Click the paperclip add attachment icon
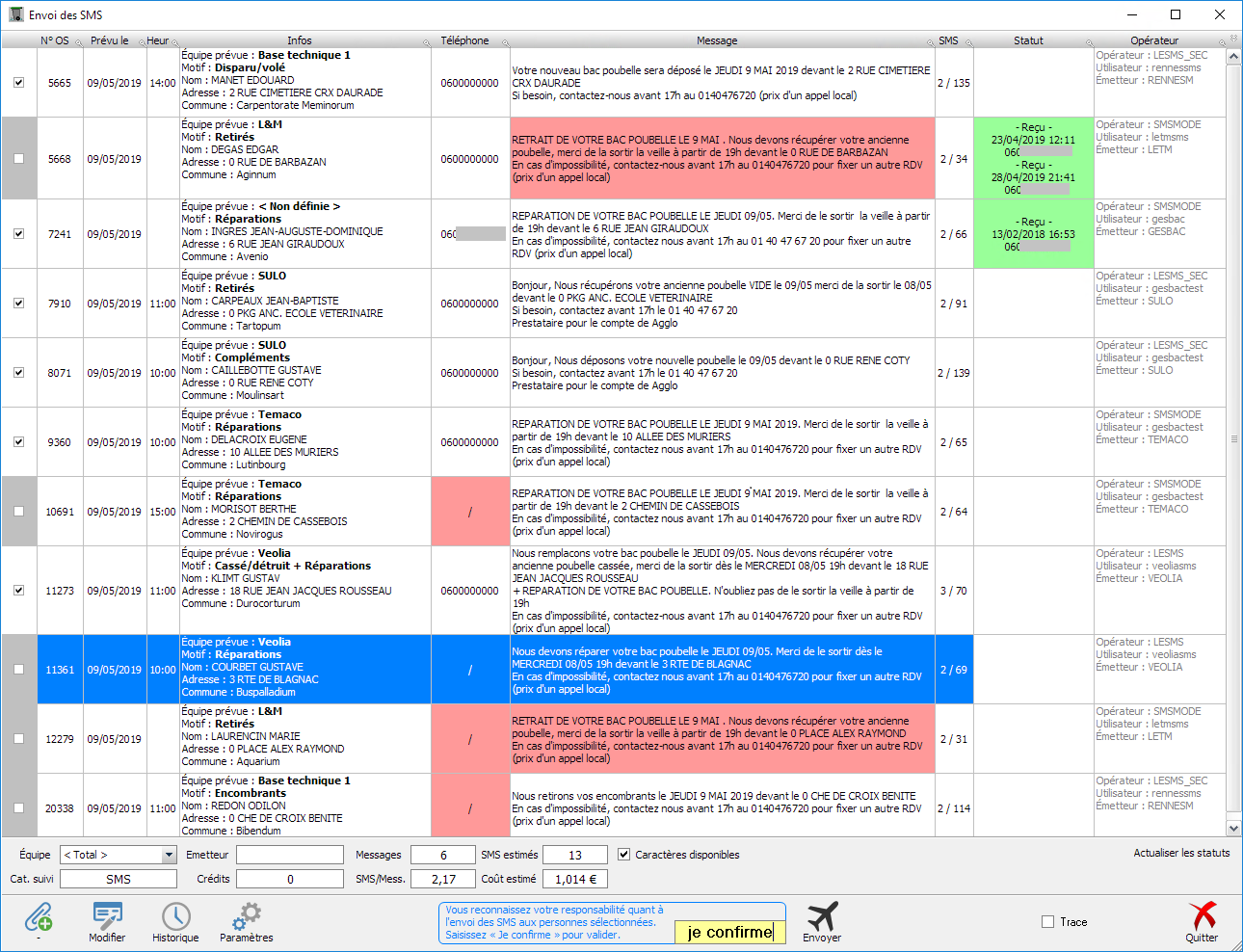Image resolution: width=1243 pixels, height=952 pixels. point(39,917)
